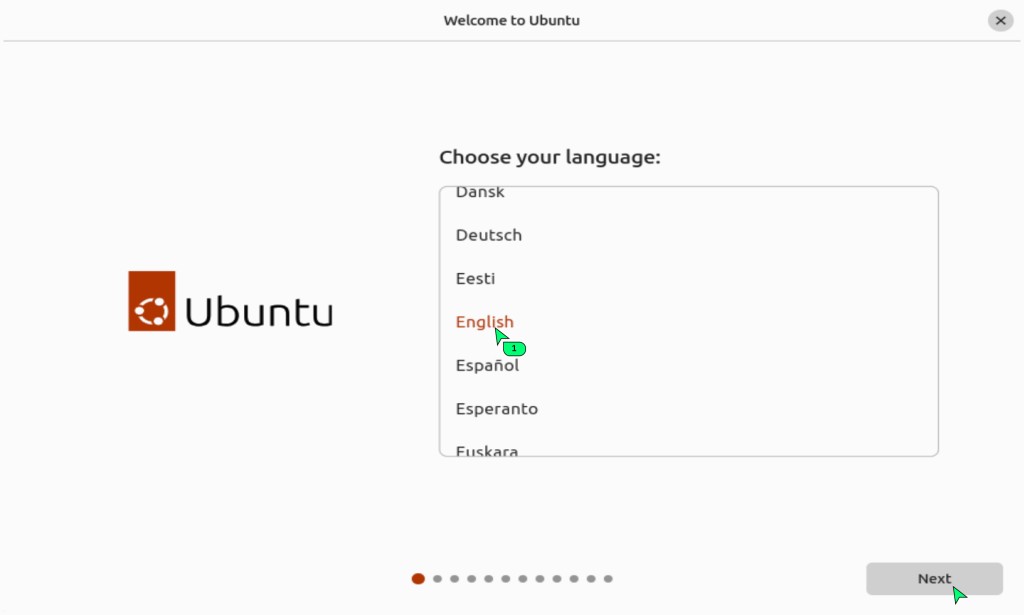Select English in the language list
1024x615 pixels.
tap(485, 322)
